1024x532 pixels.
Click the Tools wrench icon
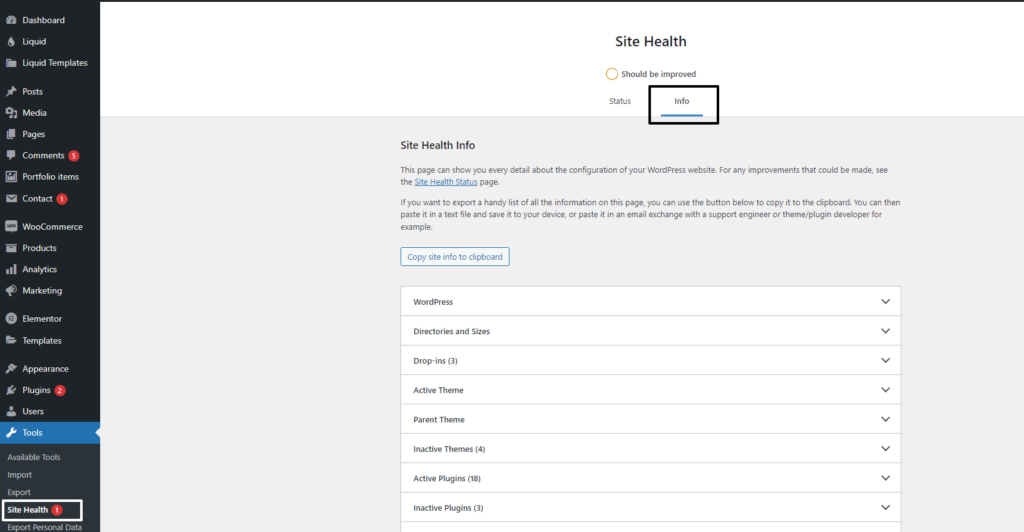pyautogui.click(x=11, y=433)
